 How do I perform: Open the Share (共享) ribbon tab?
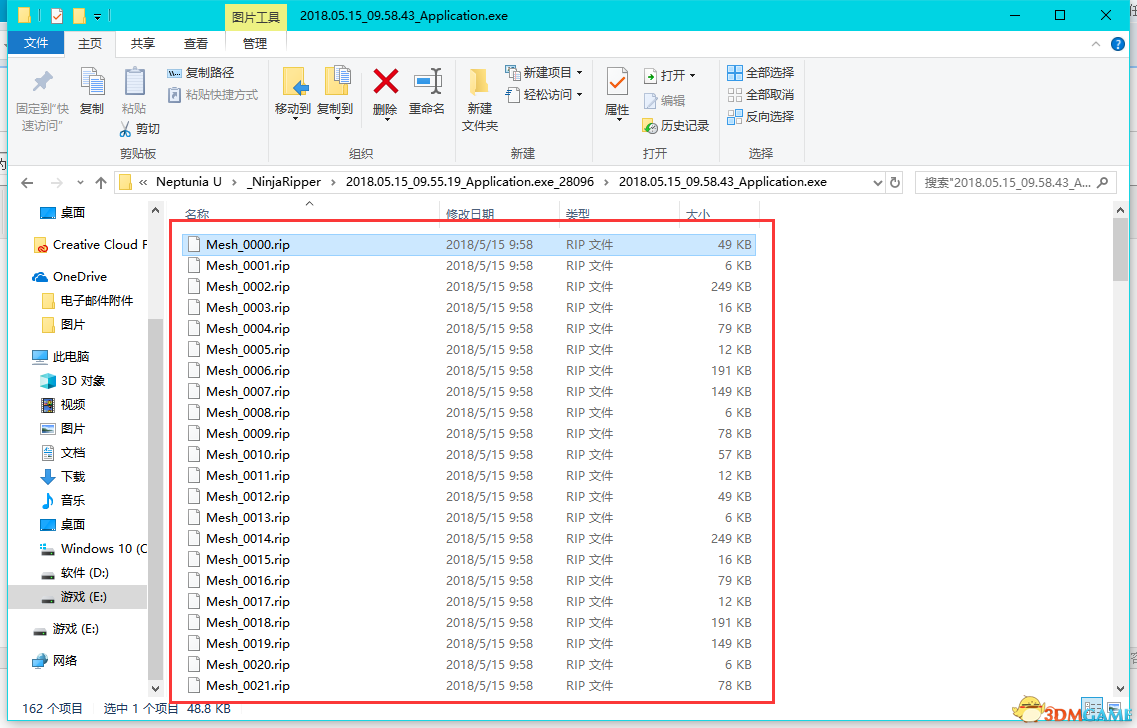pos(143,43)
